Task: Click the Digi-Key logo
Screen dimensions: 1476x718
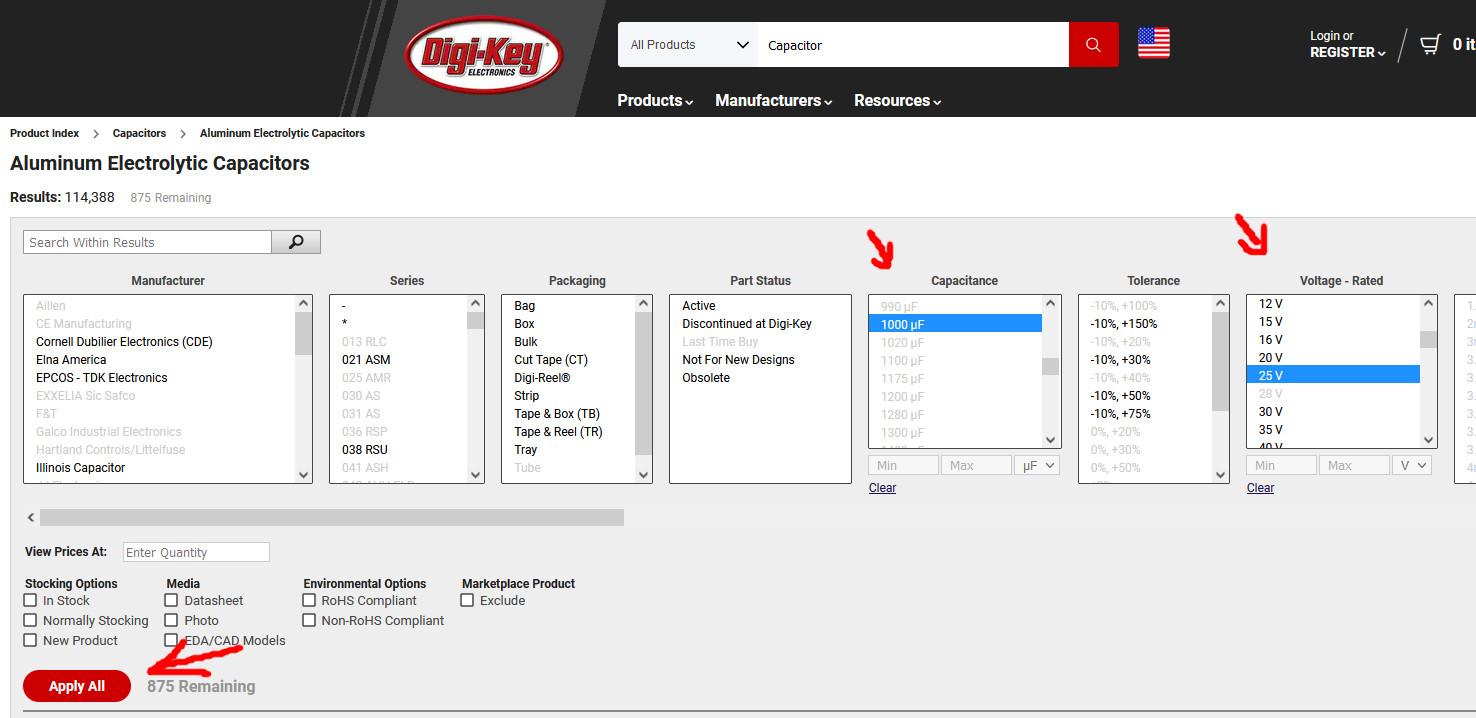Action: click(484, 55)
